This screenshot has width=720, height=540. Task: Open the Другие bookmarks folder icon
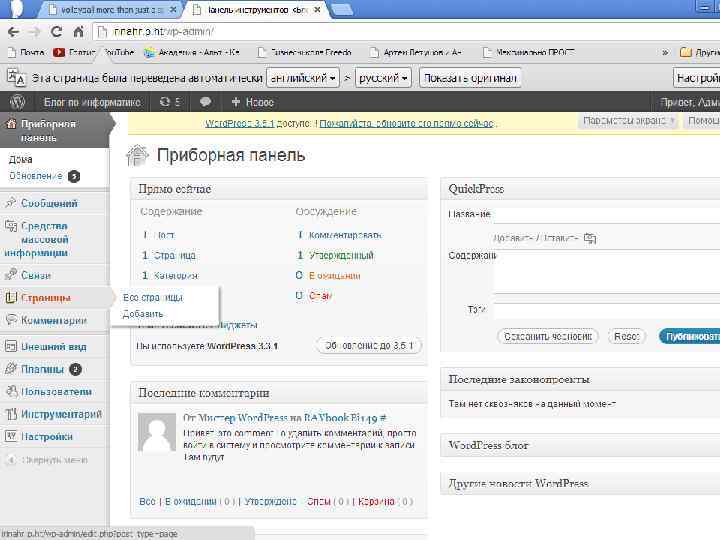click(x=685, y=52)
